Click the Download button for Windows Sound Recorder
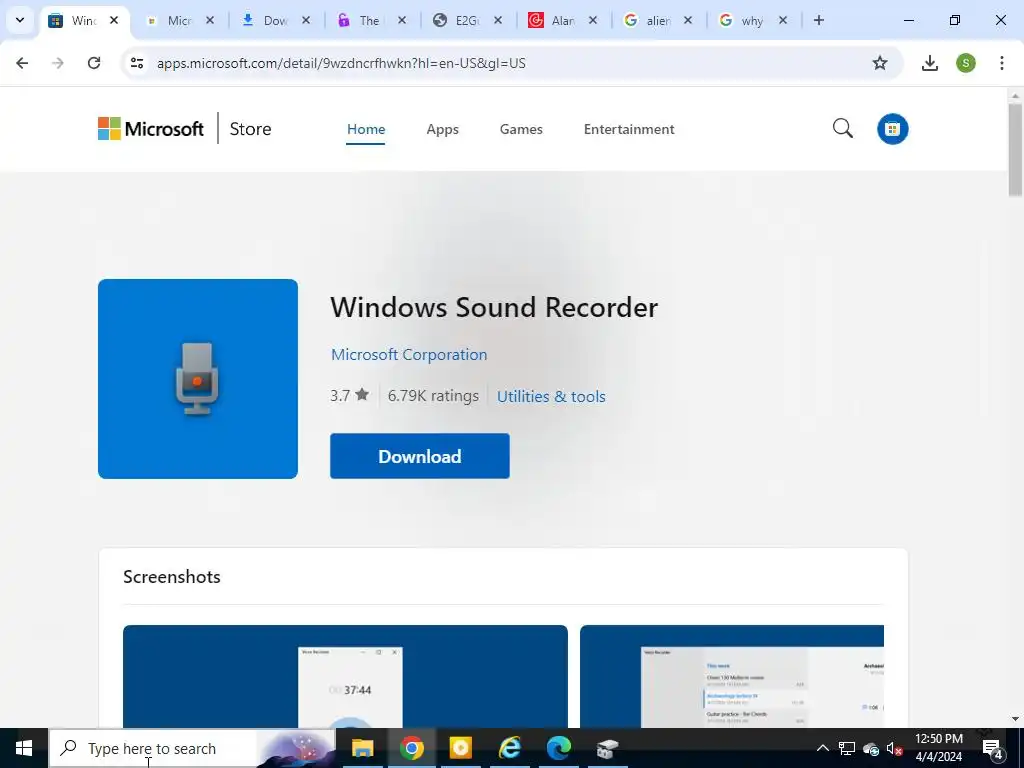The width and height of the screenshot is (1024, 768). (x=419, y=456)
